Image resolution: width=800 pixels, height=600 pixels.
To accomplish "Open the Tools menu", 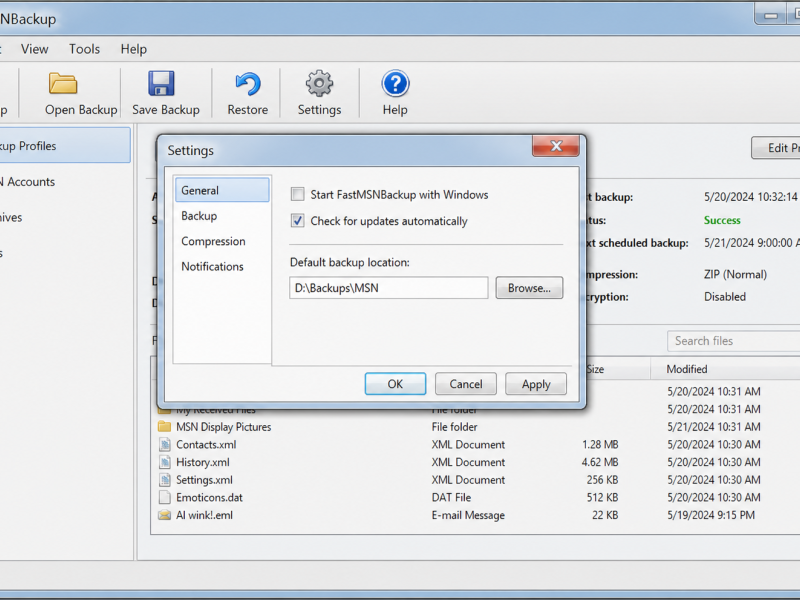I will tap(84, 49).
